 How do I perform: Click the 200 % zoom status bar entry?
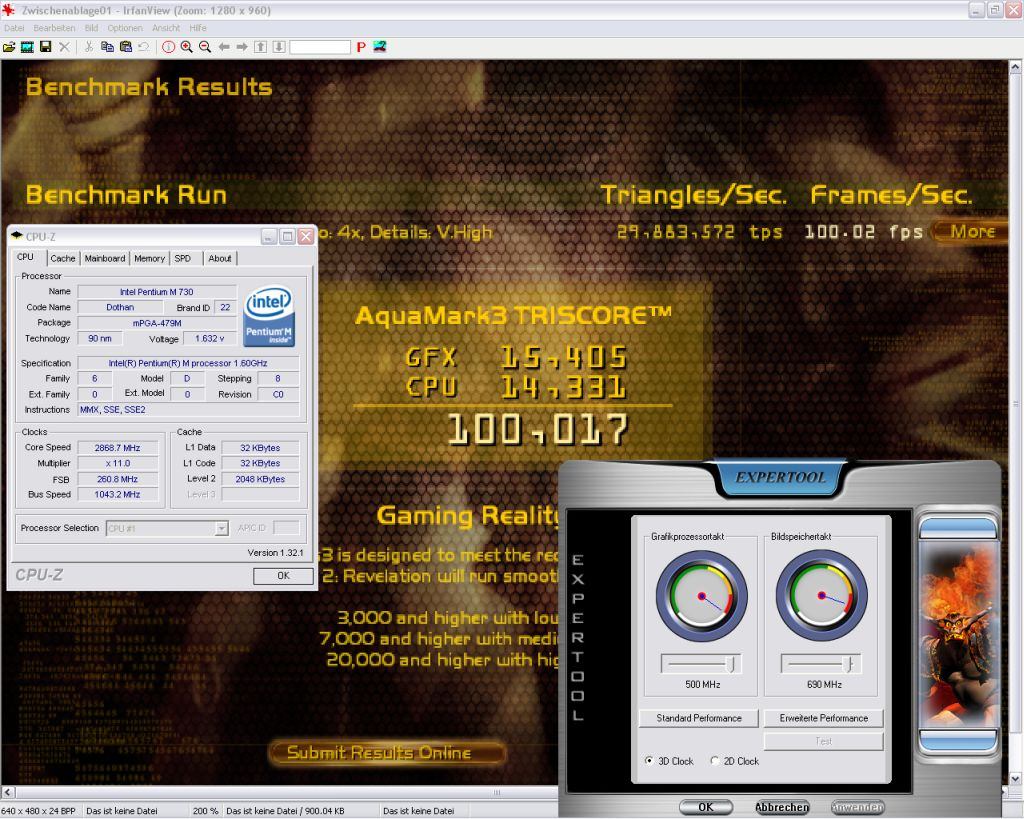click(205, 811)
